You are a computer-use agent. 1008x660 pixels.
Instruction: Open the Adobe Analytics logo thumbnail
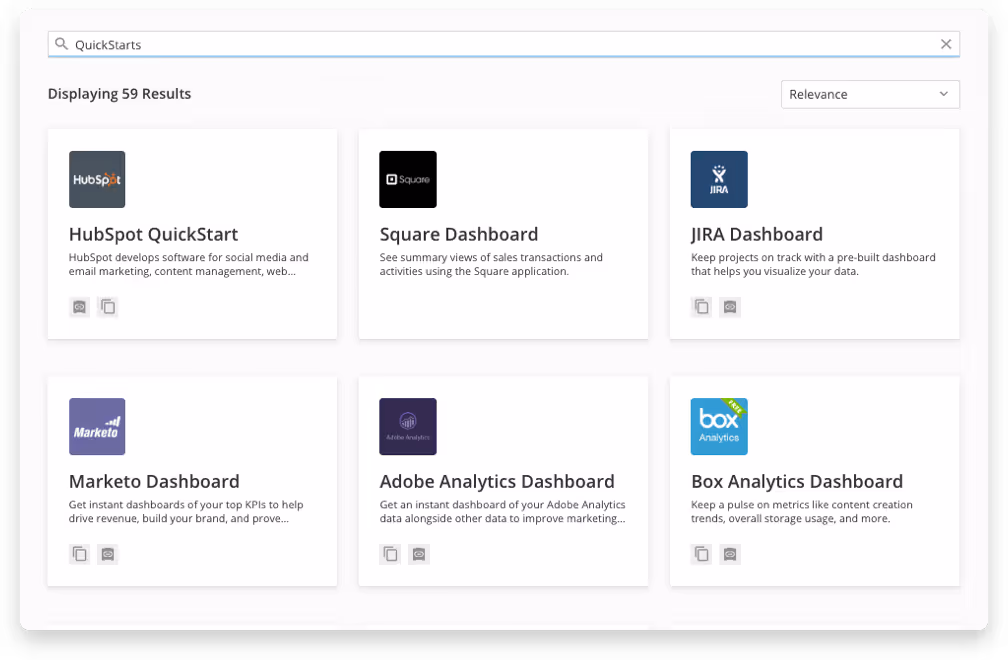coord(408,426)
